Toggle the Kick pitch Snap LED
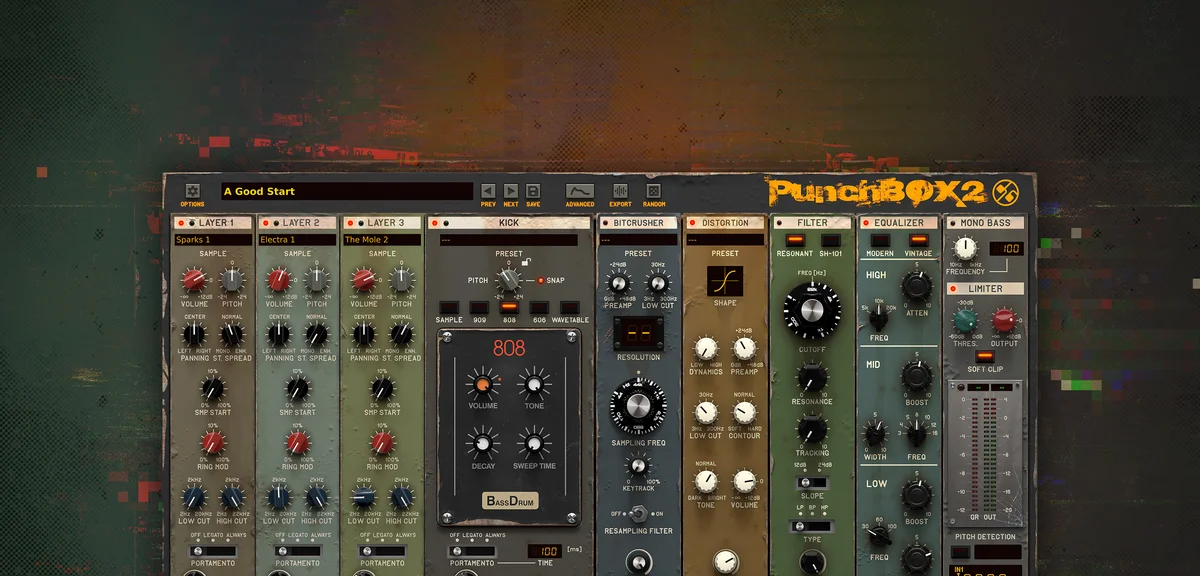 541,281
